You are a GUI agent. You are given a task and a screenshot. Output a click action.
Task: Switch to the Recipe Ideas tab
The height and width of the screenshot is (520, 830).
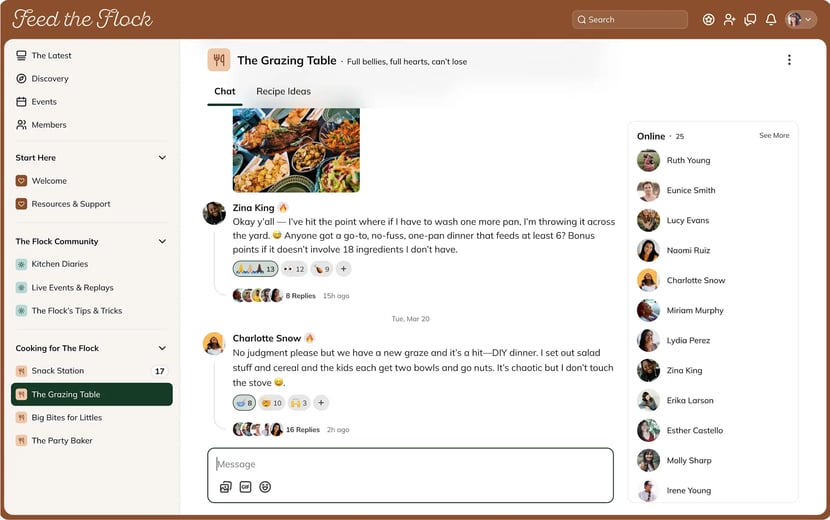click(283, 92)
